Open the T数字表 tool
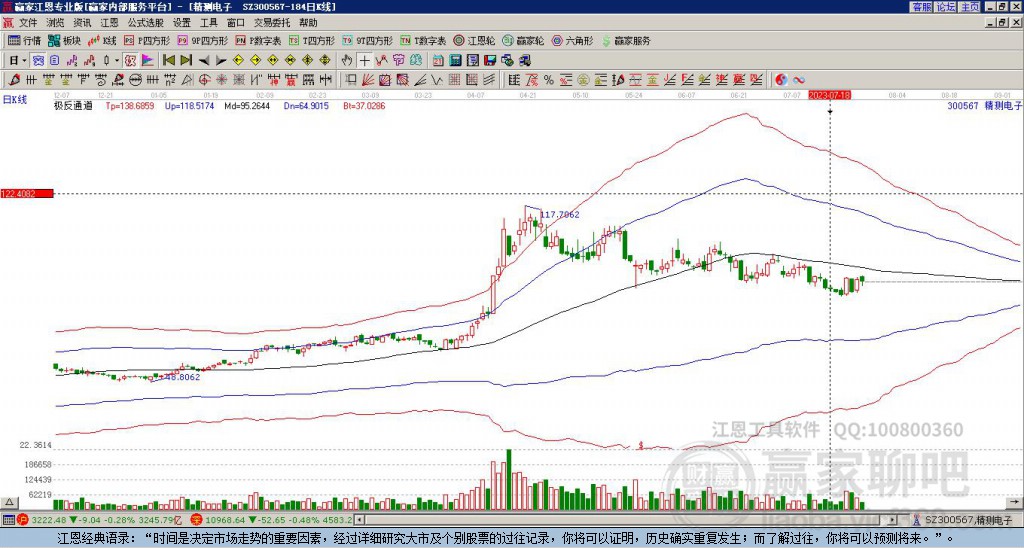This screenshot has width=1024, height=548. pos(423,40)
